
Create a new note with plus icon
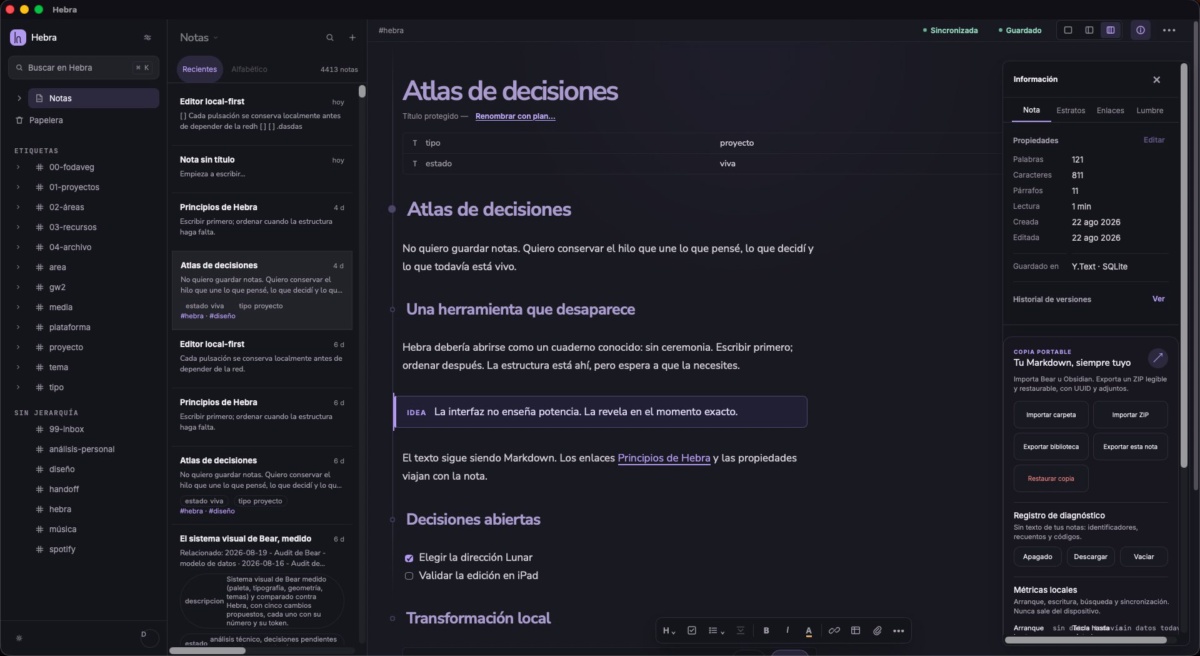pos(352,37)
